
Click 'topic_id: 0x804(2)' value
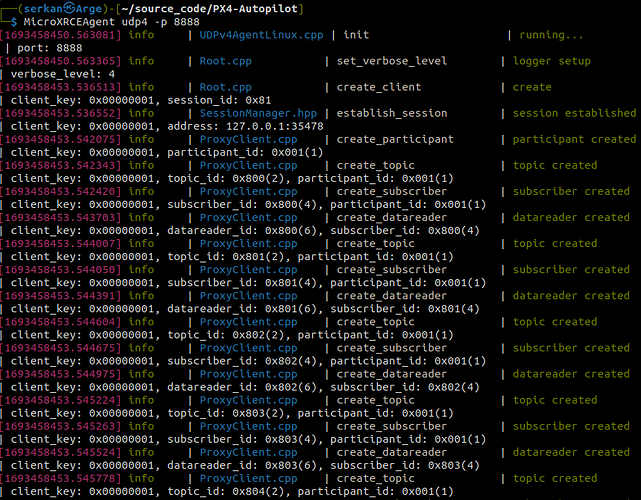[226, 491]
